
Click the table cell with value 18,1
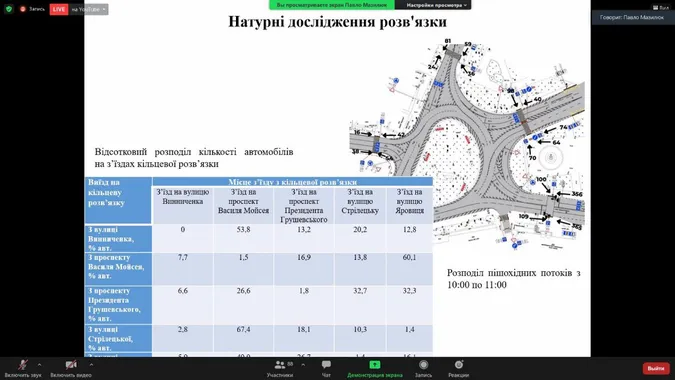[x=303, y=338]
